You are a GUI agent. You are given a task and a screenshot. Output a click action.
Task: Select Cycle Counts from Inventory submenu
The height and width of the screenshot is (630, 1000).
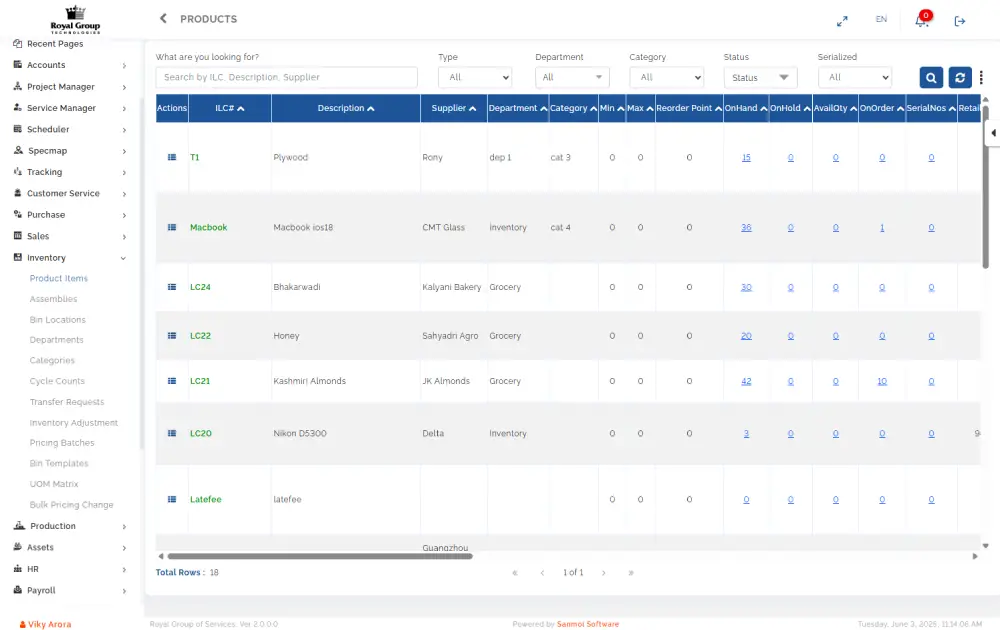point(57,381)
